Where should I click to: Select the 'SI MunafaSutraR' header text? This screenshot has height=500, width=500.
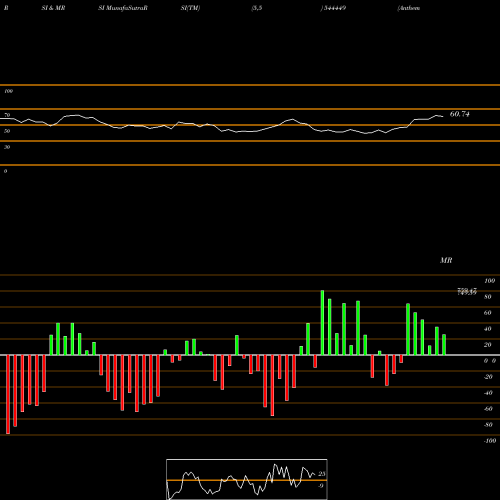(123, 8)
